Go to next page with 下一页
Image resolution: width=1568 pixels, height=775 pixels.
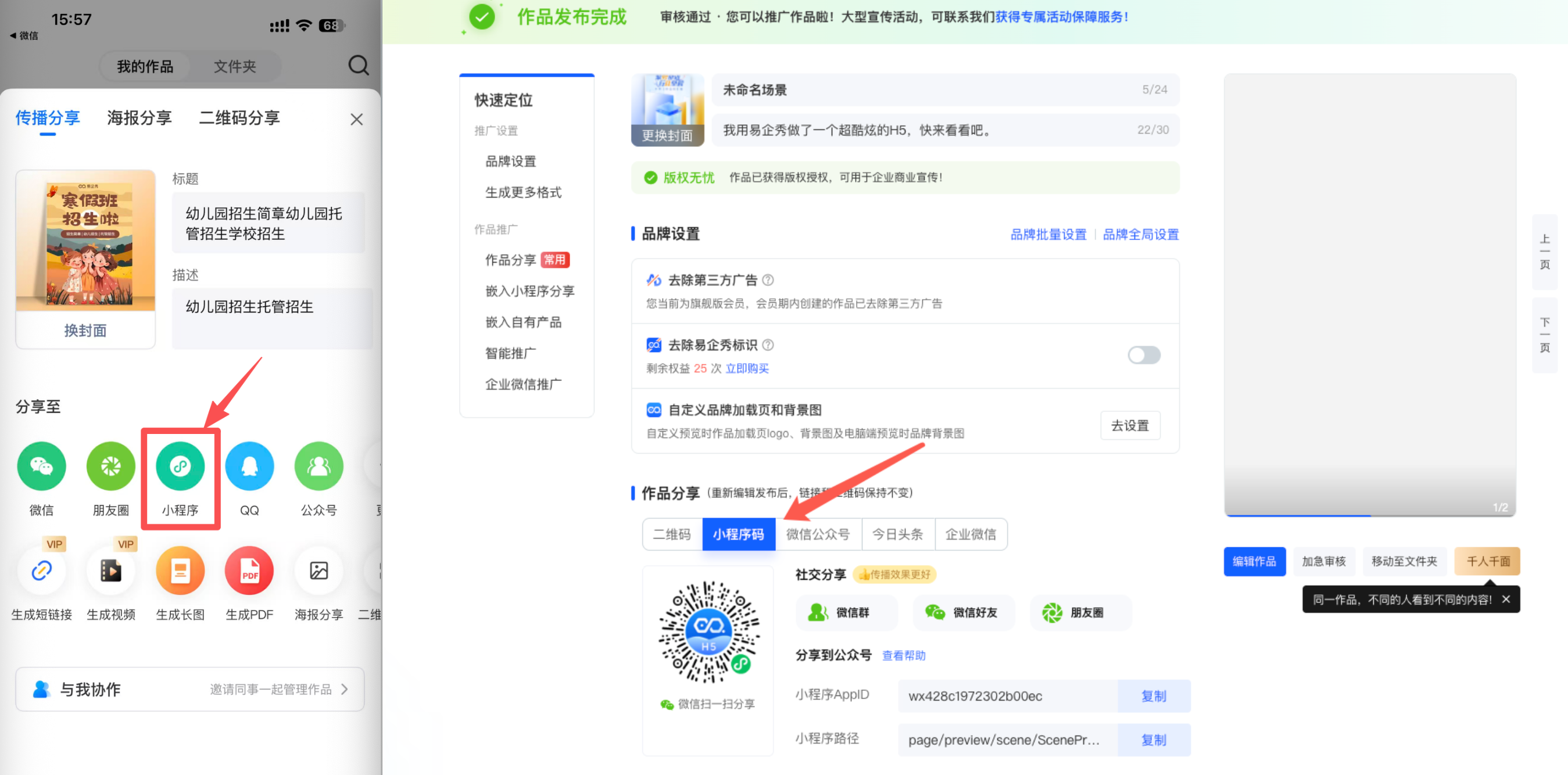pos(1544,335)
